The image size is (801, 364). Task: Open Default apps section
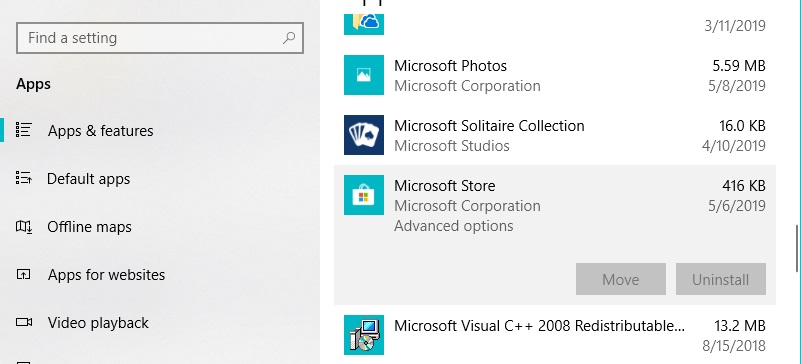click(88, 179)
